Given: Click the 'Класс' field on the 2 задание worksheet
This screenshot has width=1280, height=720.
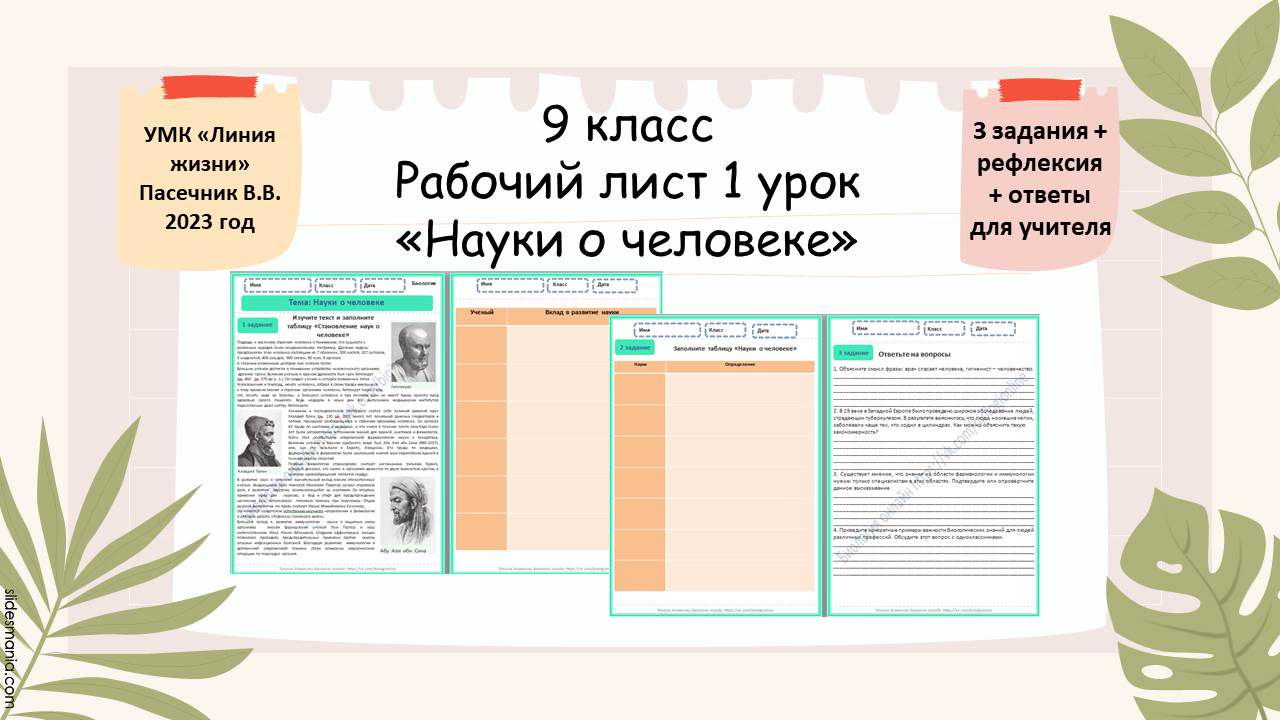Looking at the screenshot, I should [x=727, y=329].
